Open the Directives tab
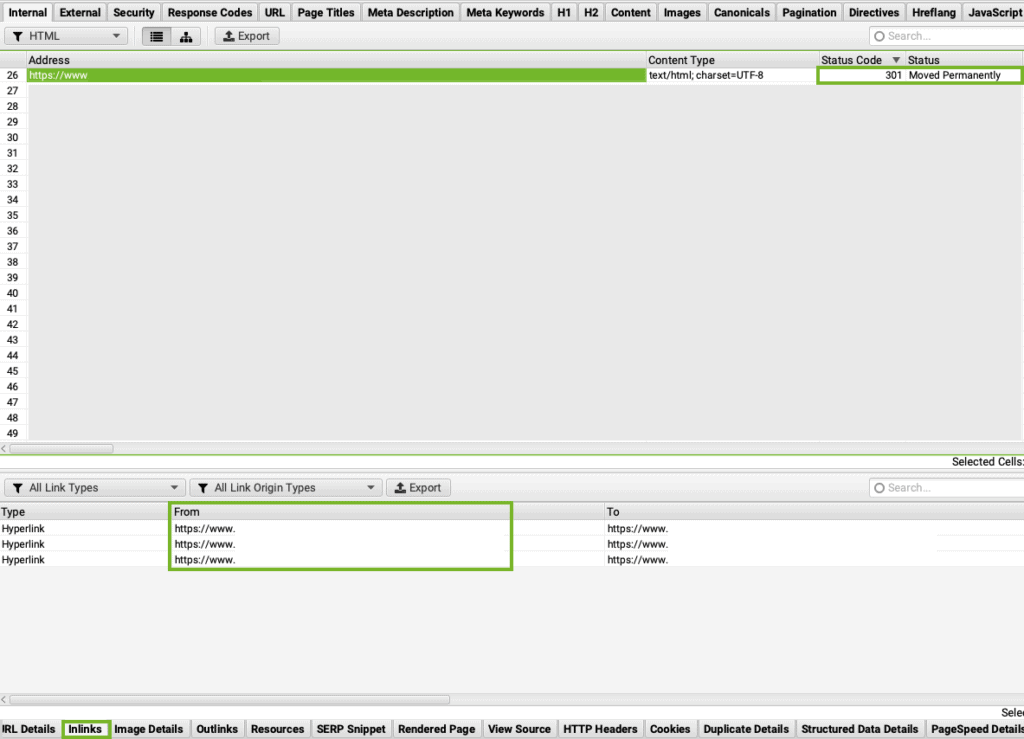Image resolution: width=1024 pixels, height=739 pixels. pyautogui.click(x=874, y=12)
